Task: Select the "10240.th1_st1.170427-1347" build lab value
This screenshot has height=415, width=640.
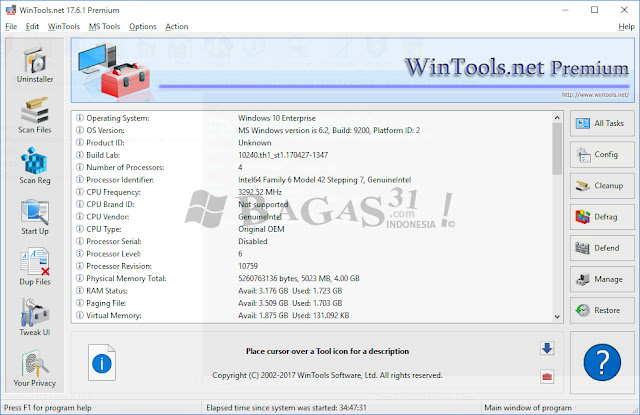Action: tap(283, 155)
